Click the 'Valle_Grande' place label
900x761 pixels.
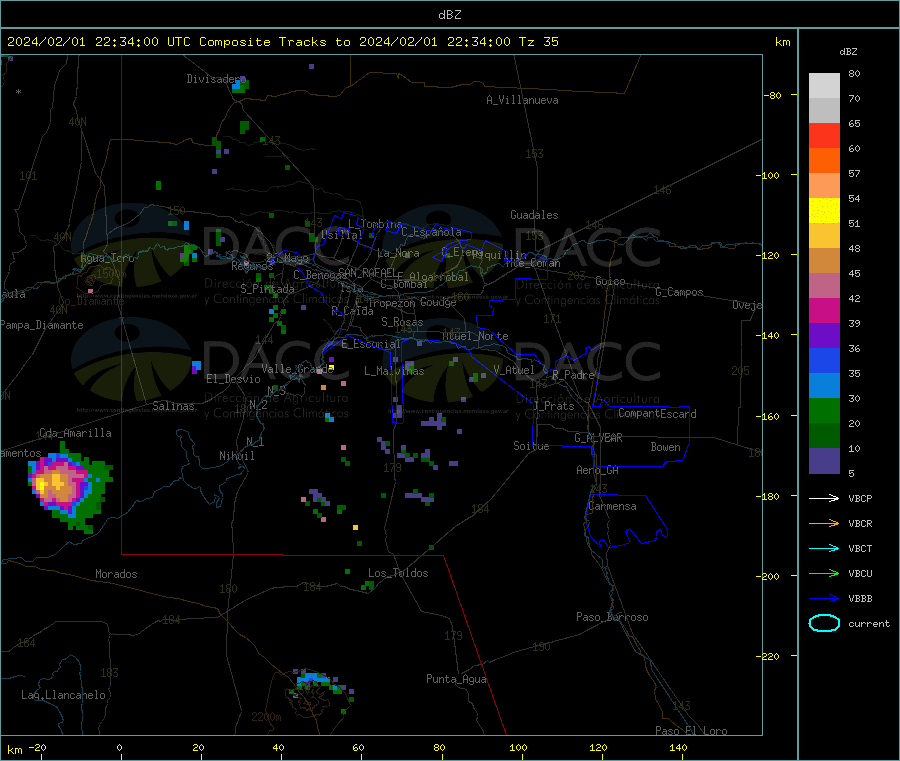pyautogui.click(x=297, y=370)
